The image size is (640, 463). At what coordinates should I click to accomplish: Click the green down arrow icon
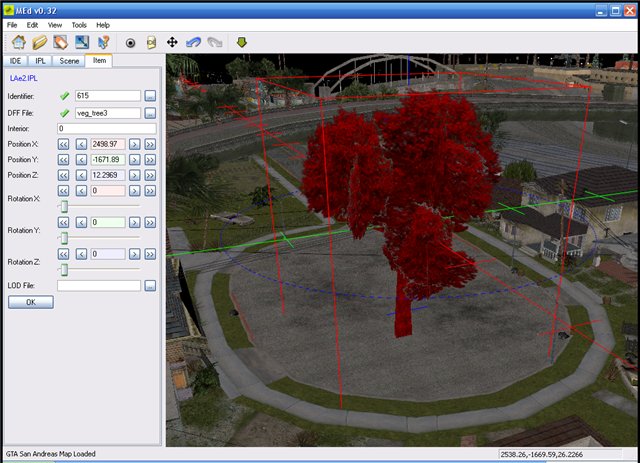click(x=241, y=43)
